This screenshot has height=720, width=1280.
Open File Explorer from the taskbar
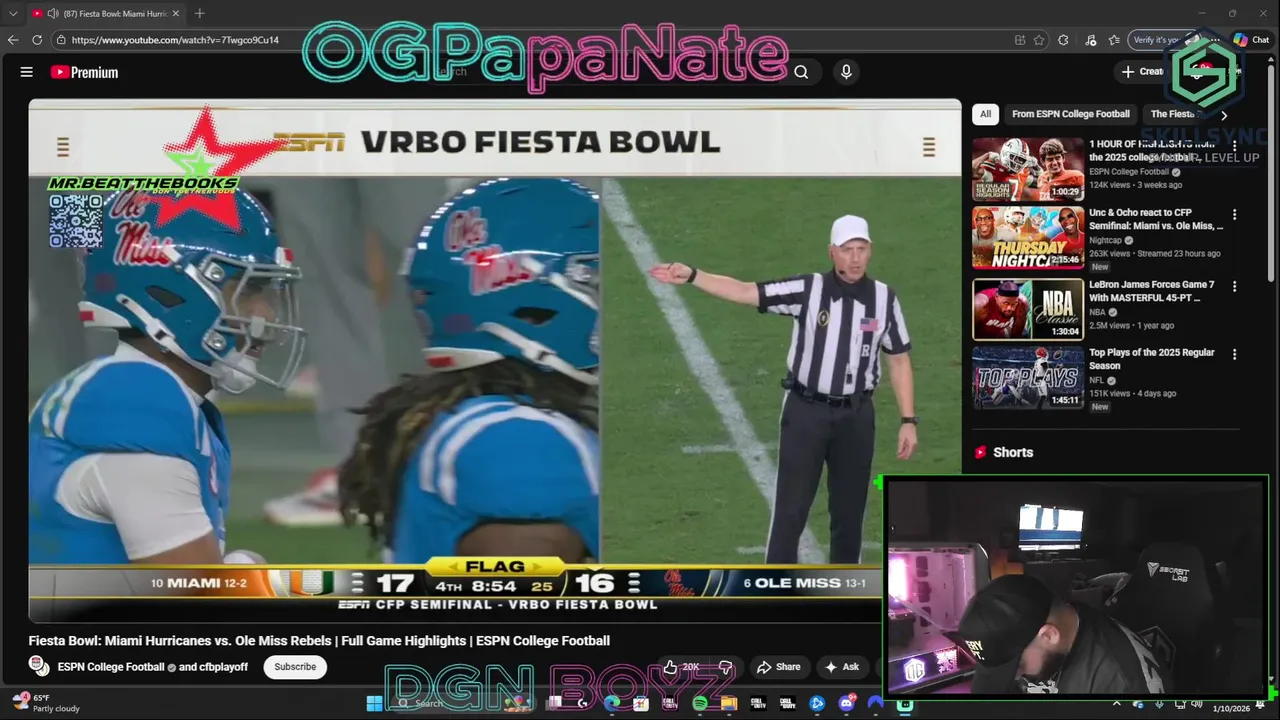(x=729, y=703)
